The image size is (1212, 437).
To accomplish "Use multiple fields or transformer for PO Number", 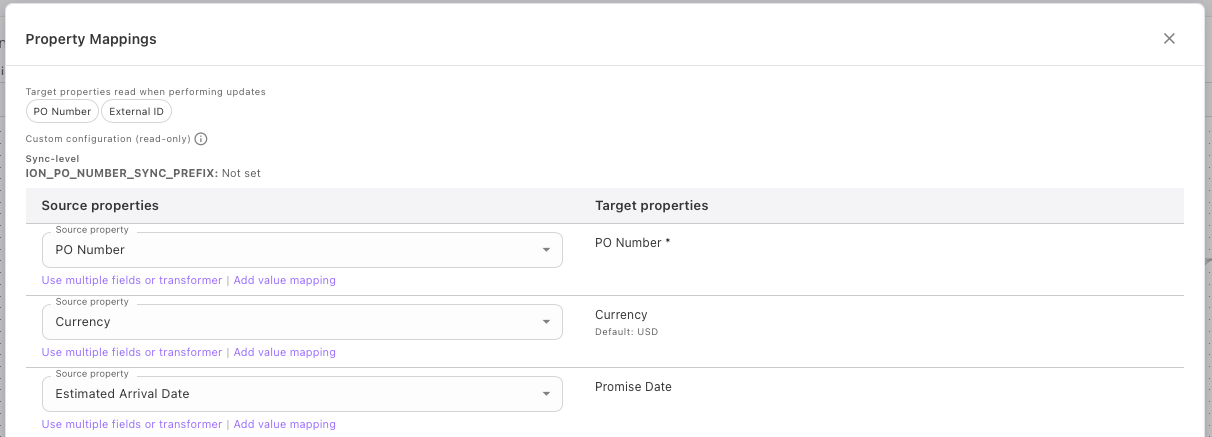I will pos(132,280).
